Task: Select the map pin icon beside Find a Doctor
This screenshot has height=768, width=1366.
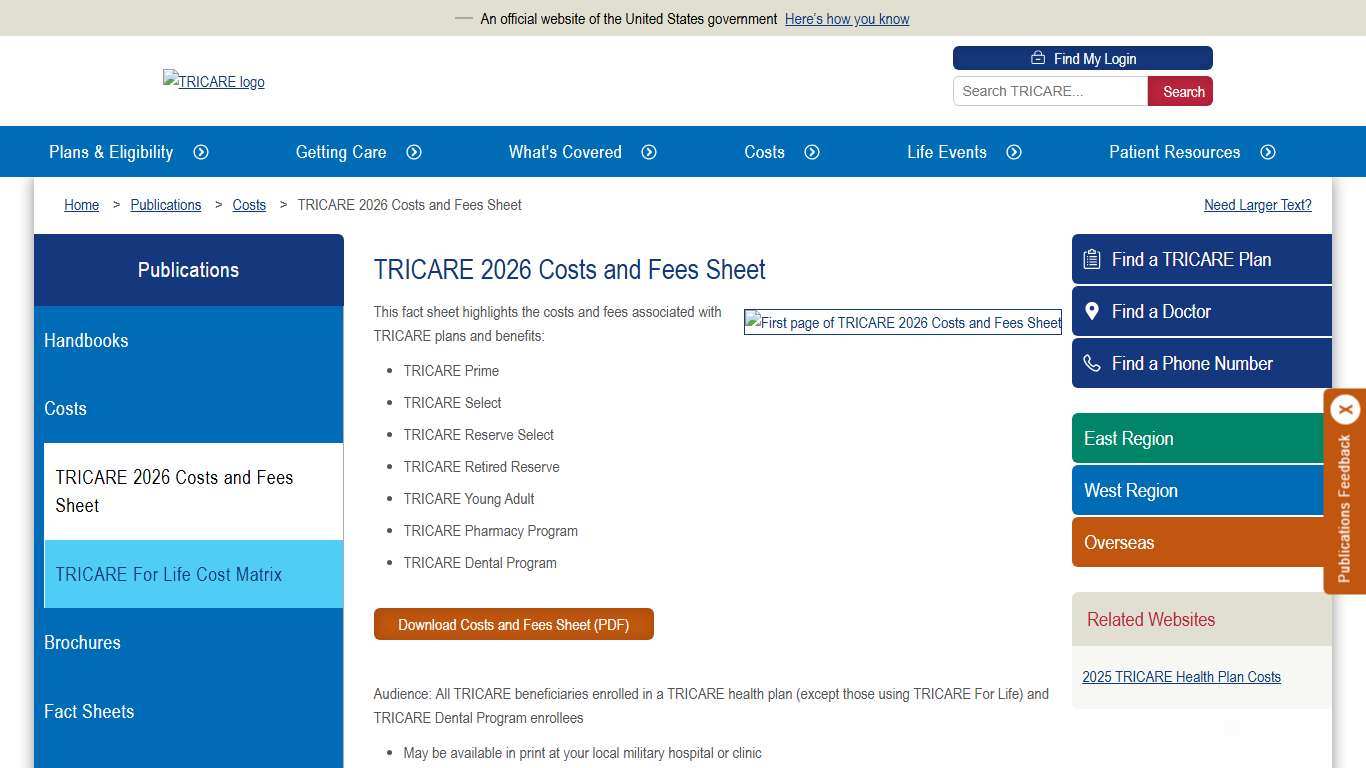Action: click(x=1092, y=311)
